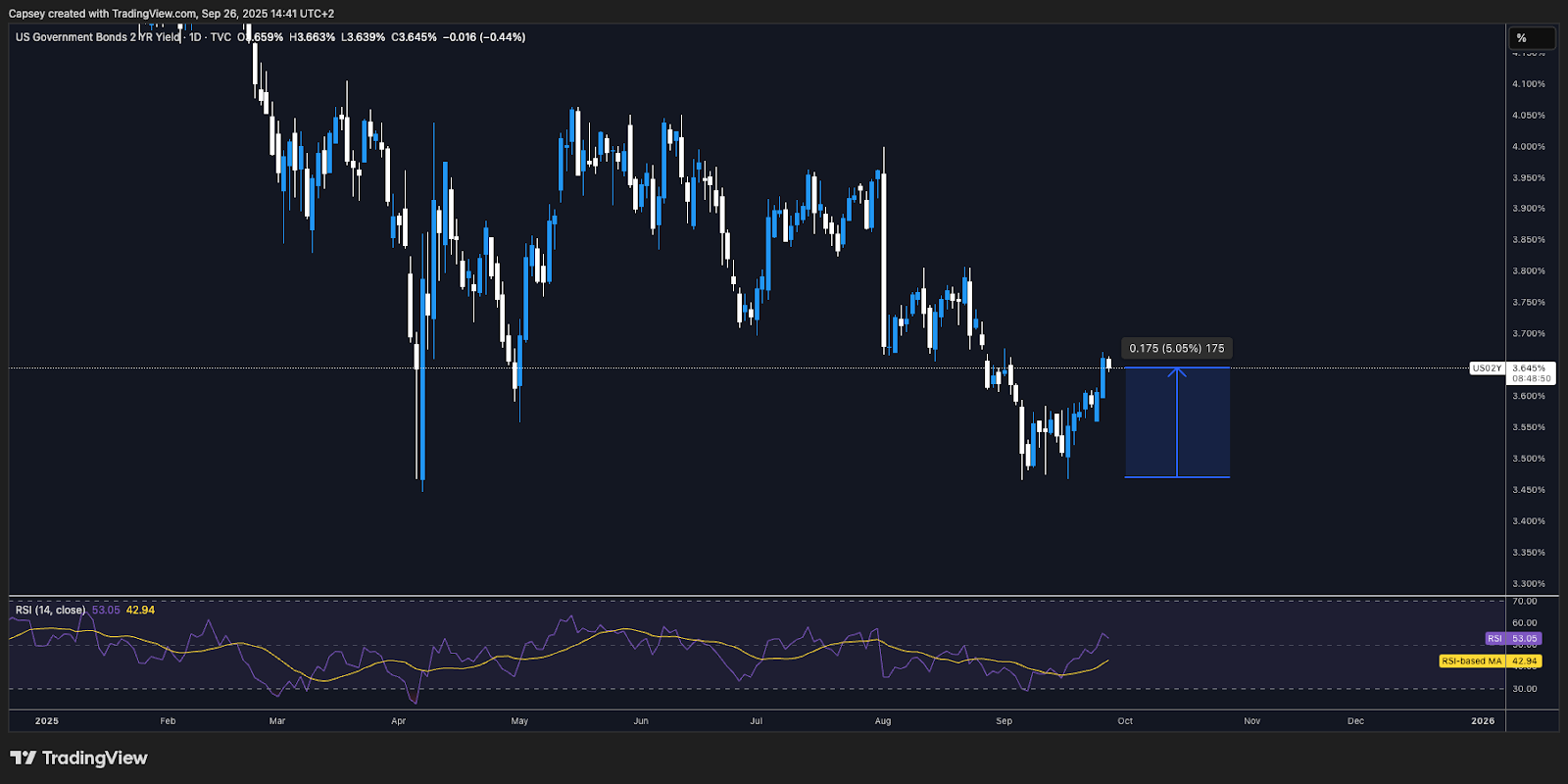Click the H3.663% high value

click(312, 37)
